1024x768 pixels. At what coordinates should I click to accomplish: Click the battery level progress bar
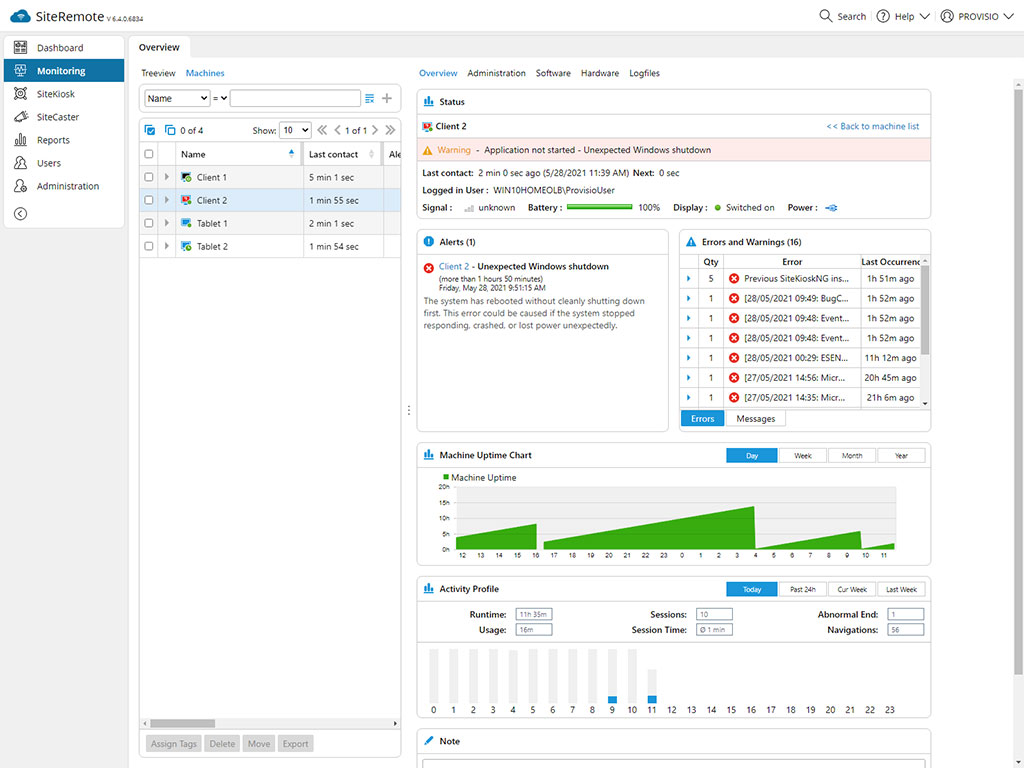pyautogui.click(x=600, y=207)
